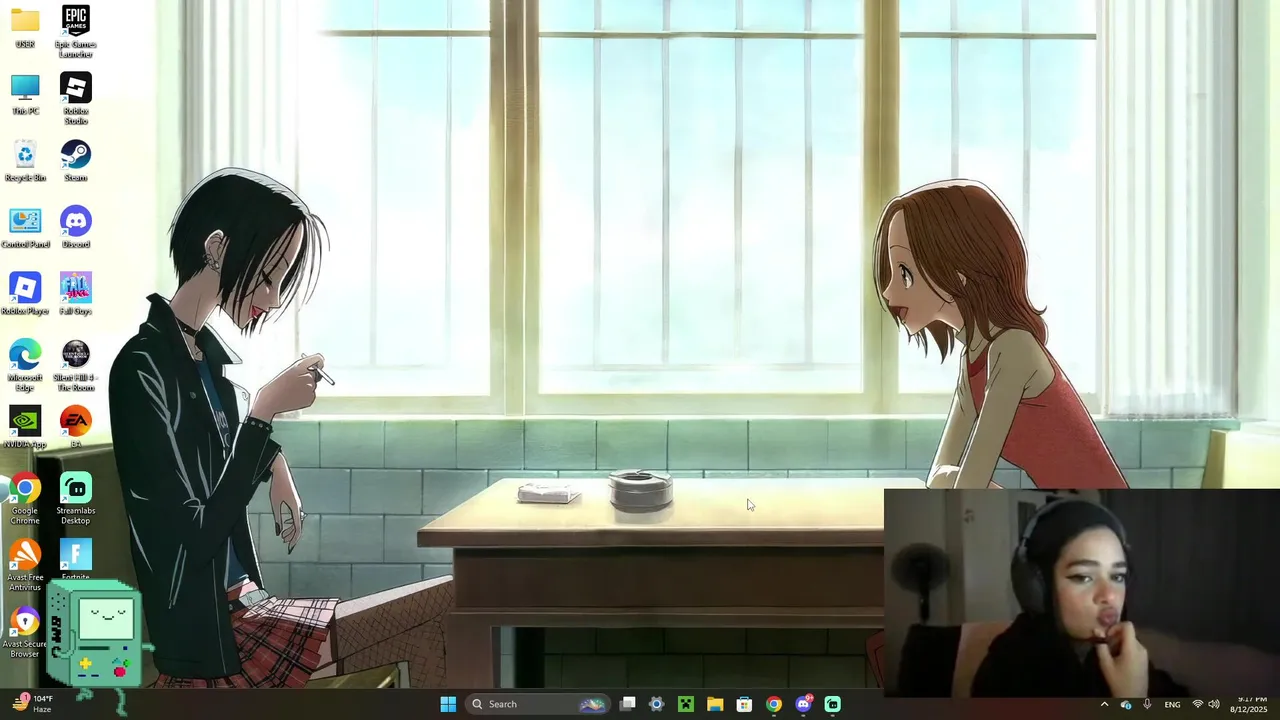Screen dimensions: 1280x720
Task: Launch Steam from the desktop
Action: click(76, 160)
